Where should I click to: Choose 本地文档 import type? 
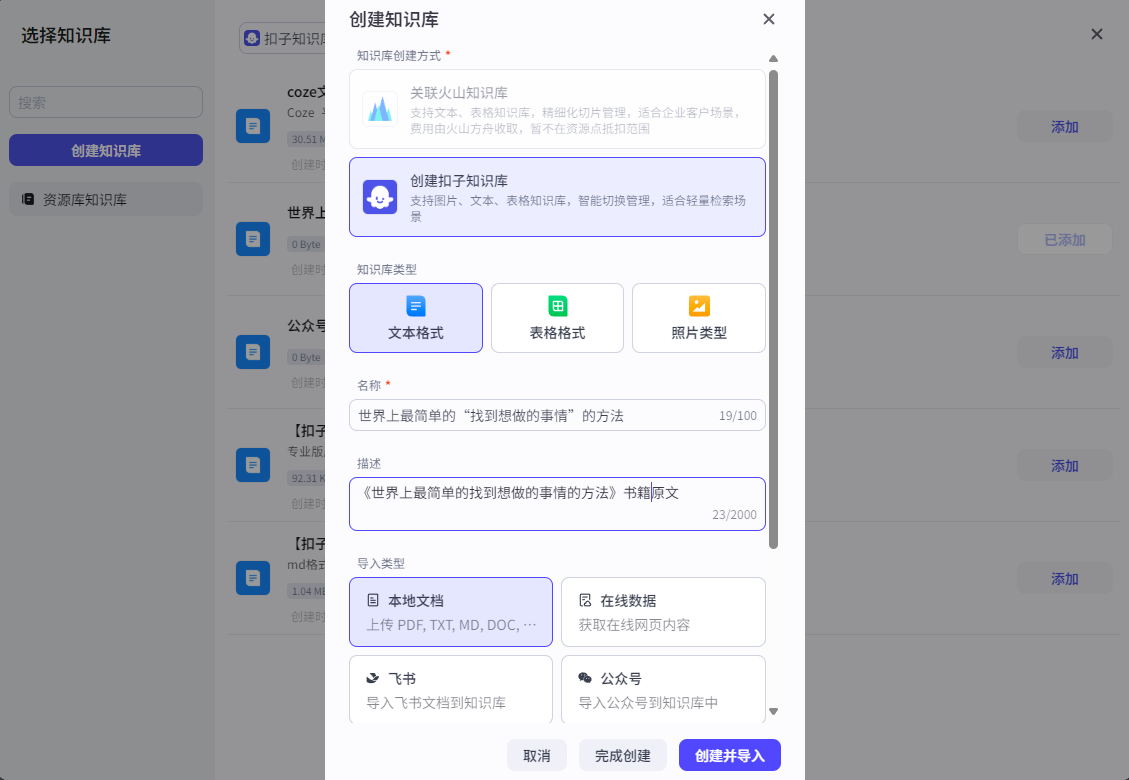coord(450,612)
